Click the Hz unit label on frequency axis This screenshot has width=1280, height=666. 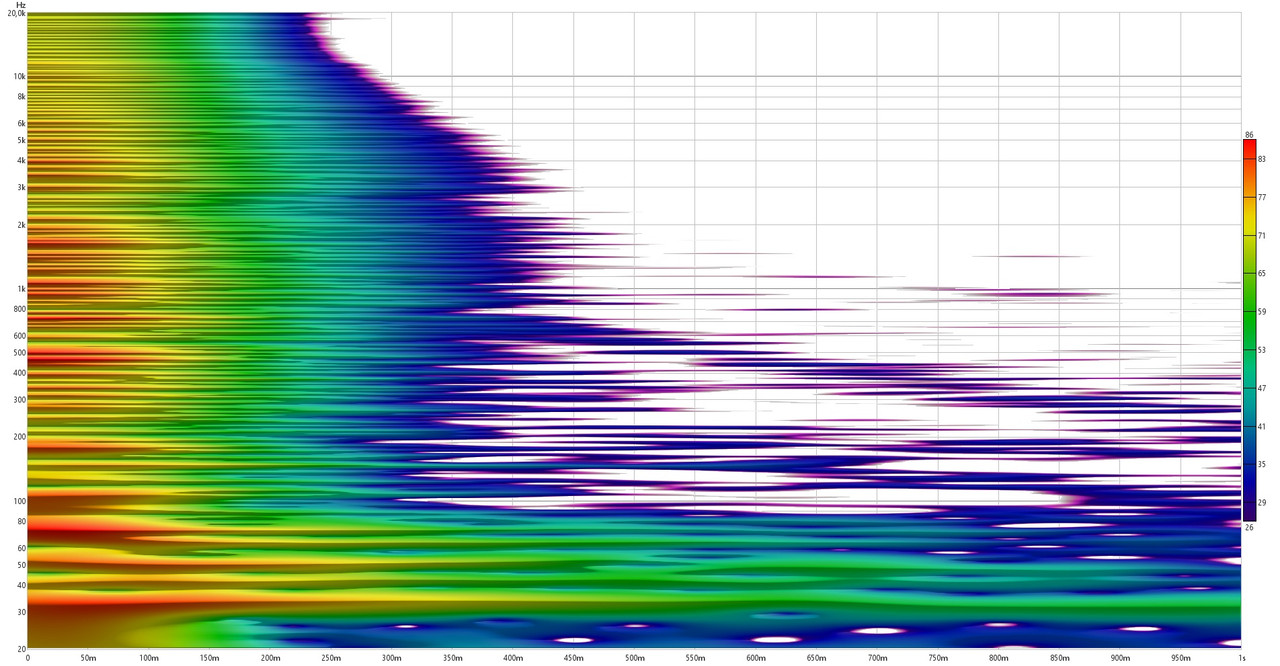pos(20,5)
